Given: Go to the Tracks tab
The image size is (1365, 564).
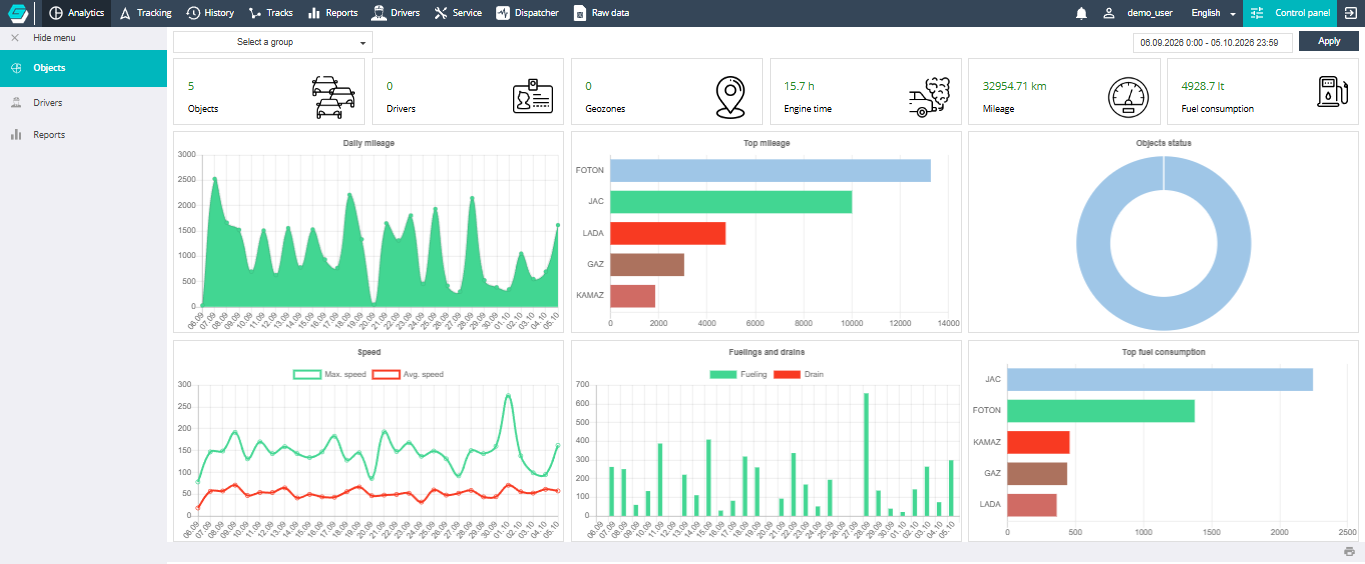Looking at the screenshot, I should click(x=271, y=13).
